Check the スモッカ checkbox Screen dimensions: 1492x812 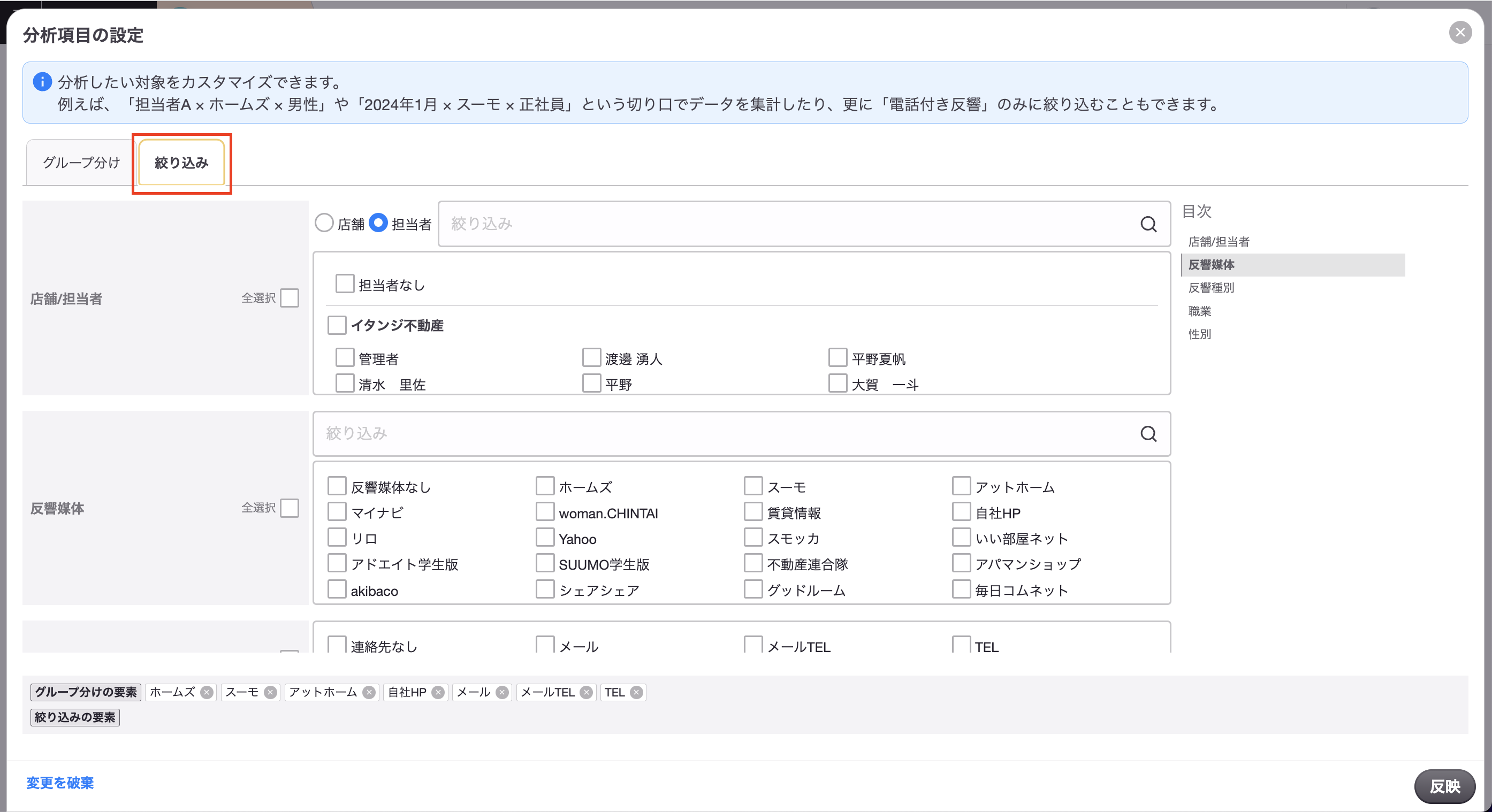(753, 537)
